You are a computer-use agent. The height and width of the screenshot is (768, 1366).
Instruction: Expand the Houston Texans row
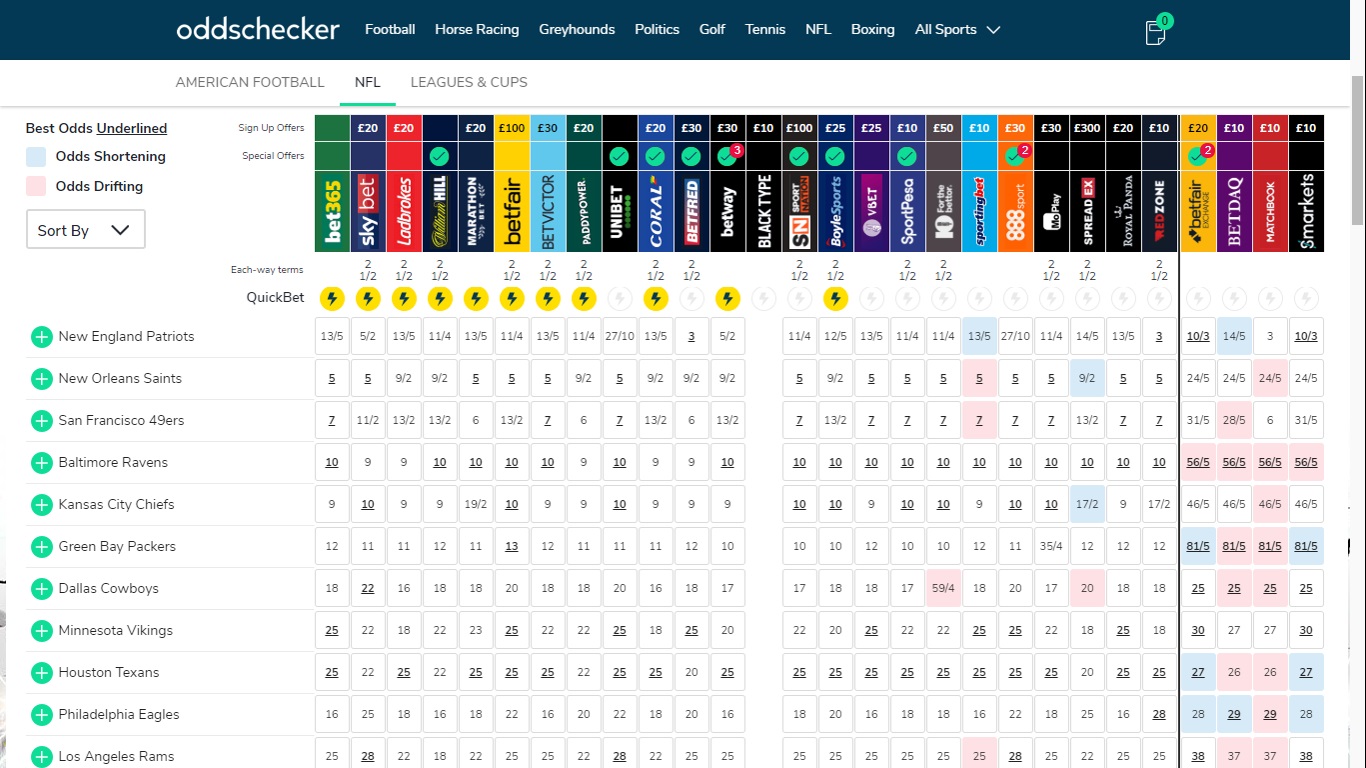[x=41, y=673]
